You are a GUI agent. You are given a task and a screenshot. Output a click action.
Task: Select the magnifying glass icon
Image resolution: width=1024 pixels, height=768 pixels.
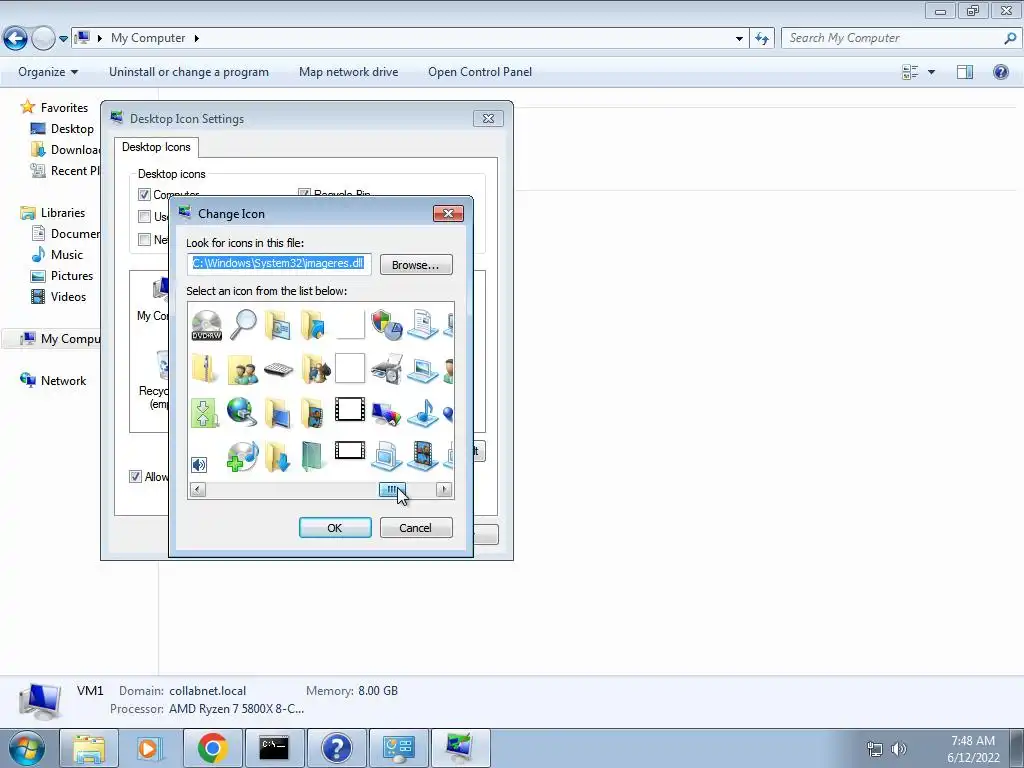243,325
